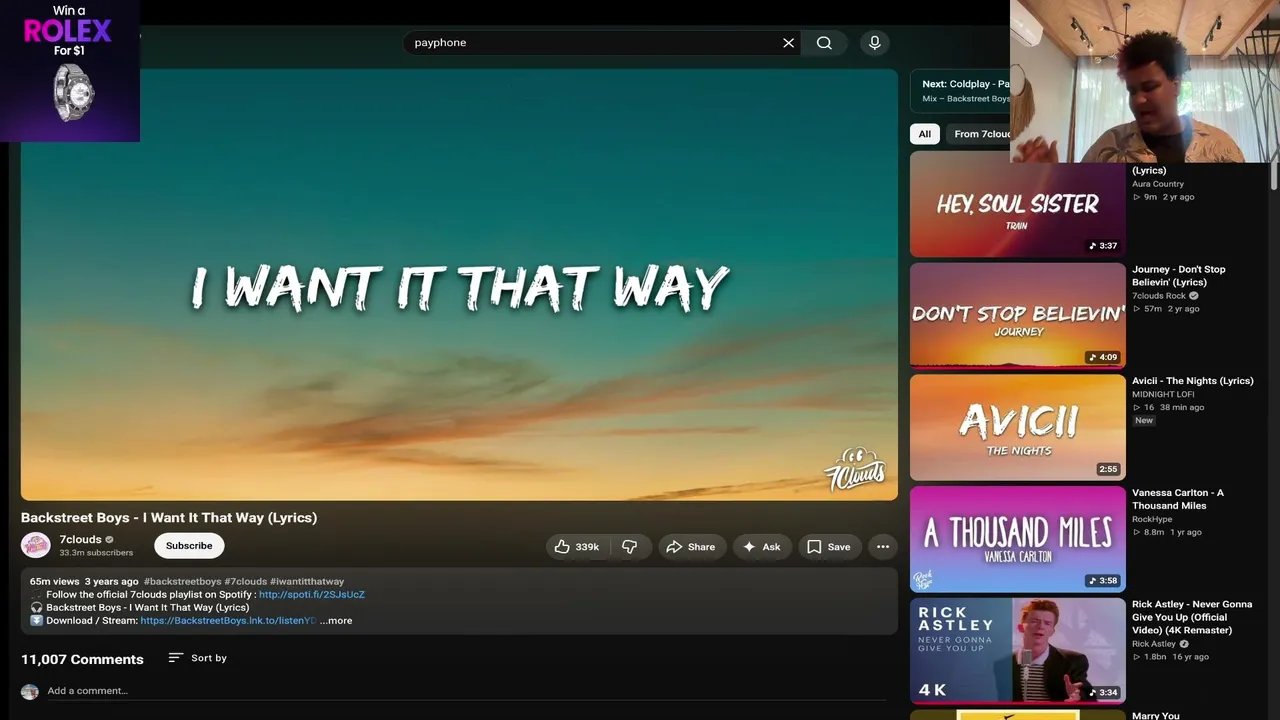Like the video with thumbs up
Viewport: 1280px width, 720px height.
click(577, 547)
